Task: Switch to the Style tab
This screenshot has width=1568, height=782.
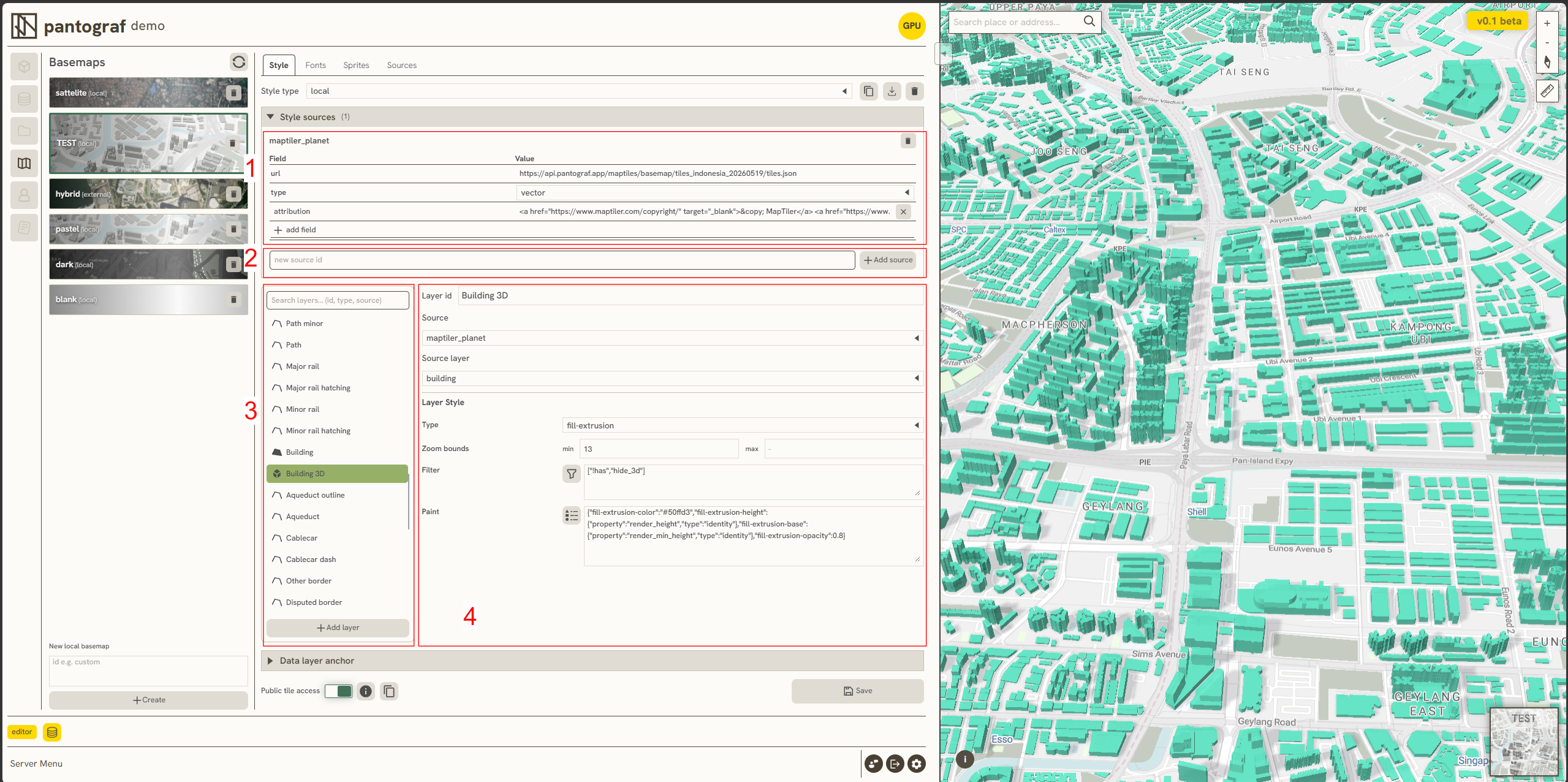Action: click(279, 65)
